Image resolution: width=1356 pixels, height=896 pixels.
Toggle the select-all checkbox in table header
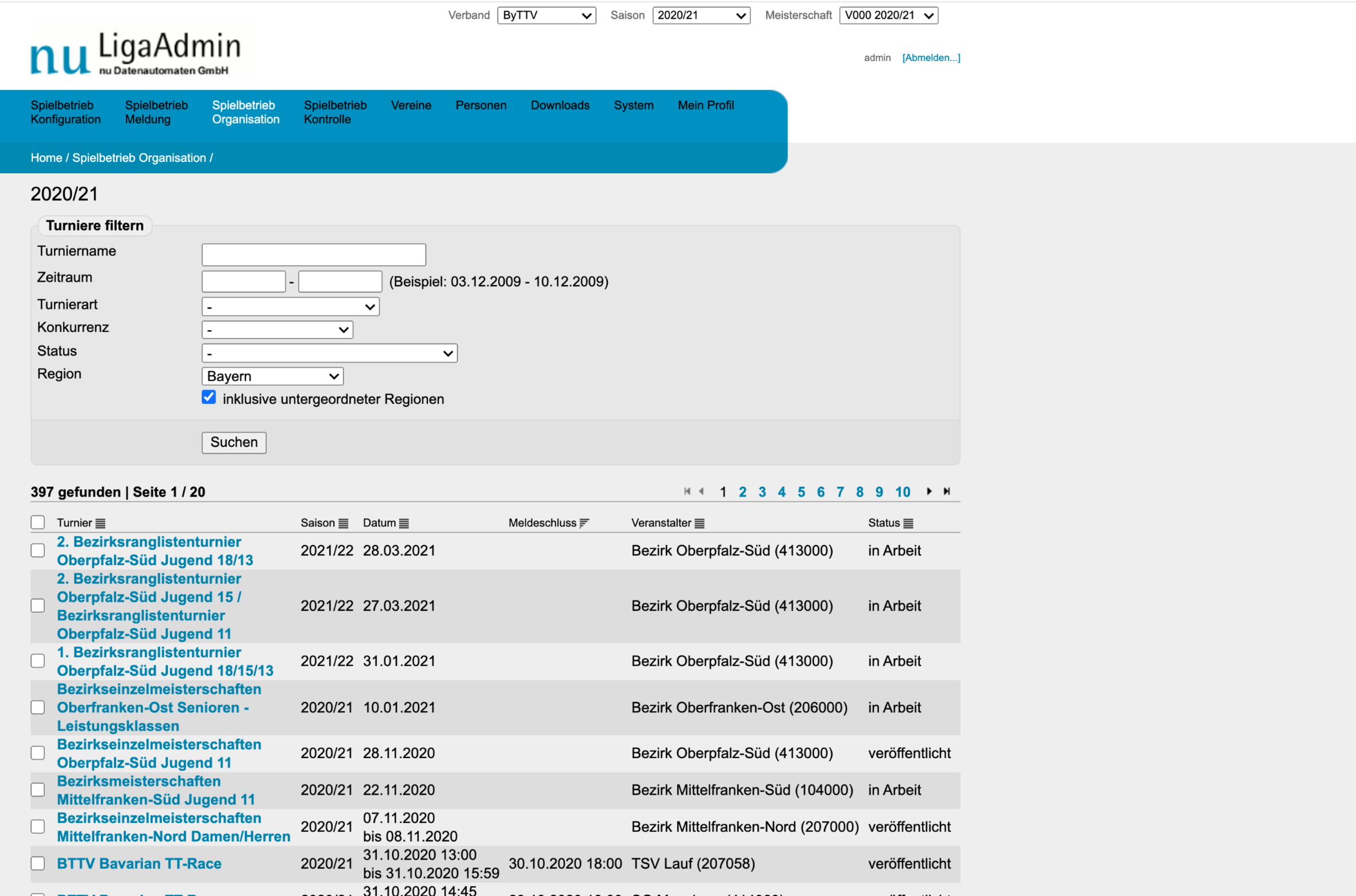[x=38, y=522]
